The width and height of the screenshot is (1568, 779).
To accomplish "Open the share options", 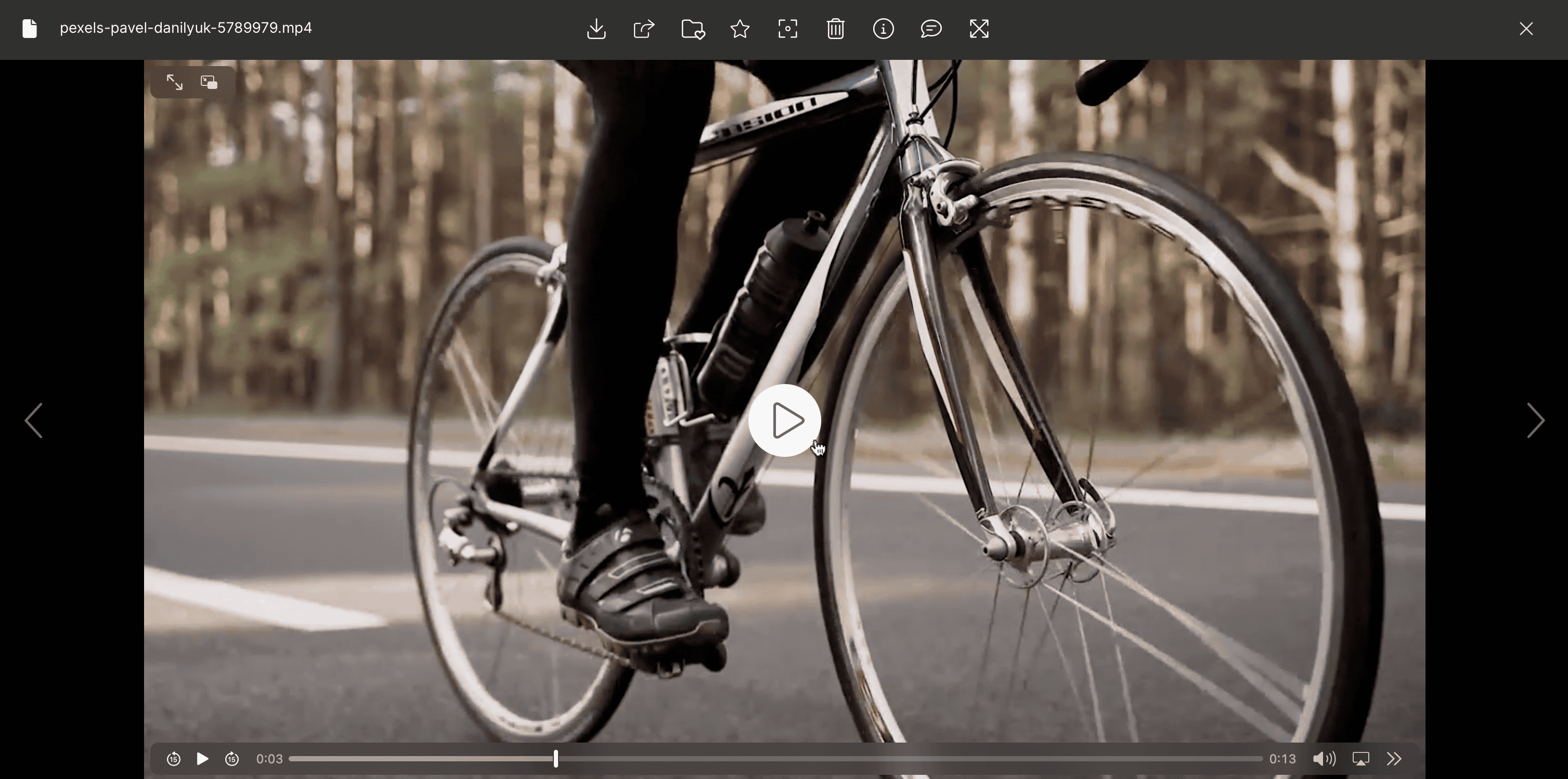I will pyautogui.click(x=643, y=29).
